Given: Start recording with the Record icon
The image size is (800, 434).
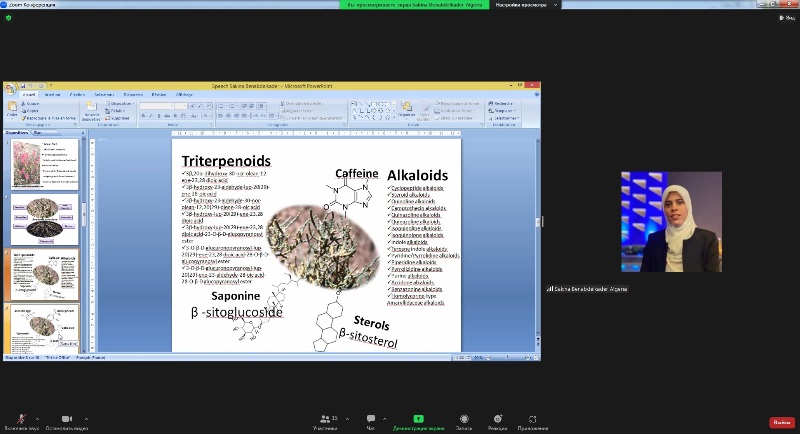Looking at the screenshot, I should pyautogui.click(x=464, y=420).
